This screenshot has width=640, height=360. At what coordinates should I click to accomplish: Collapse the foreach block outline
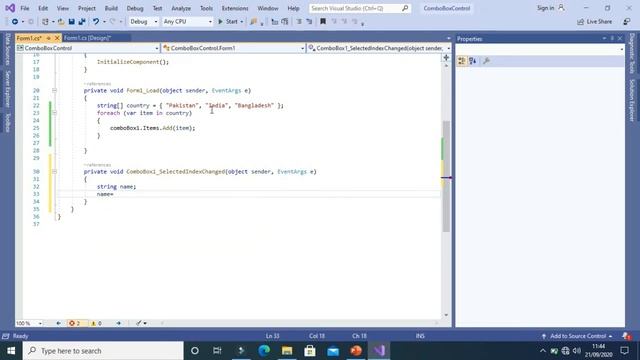pyautogui.click(x=54, y=113)
